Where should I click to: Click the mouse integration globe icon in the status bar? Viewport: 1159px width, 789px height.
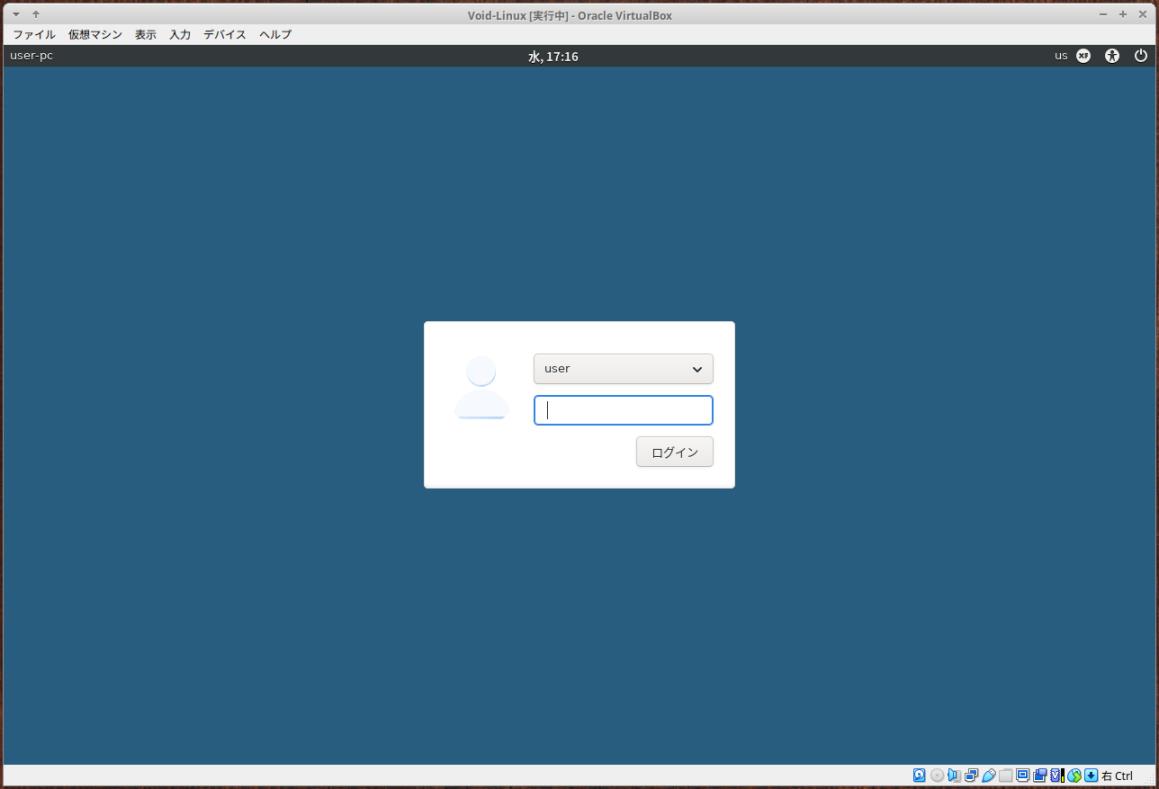pyautogui.click(x=1074, y=775)
